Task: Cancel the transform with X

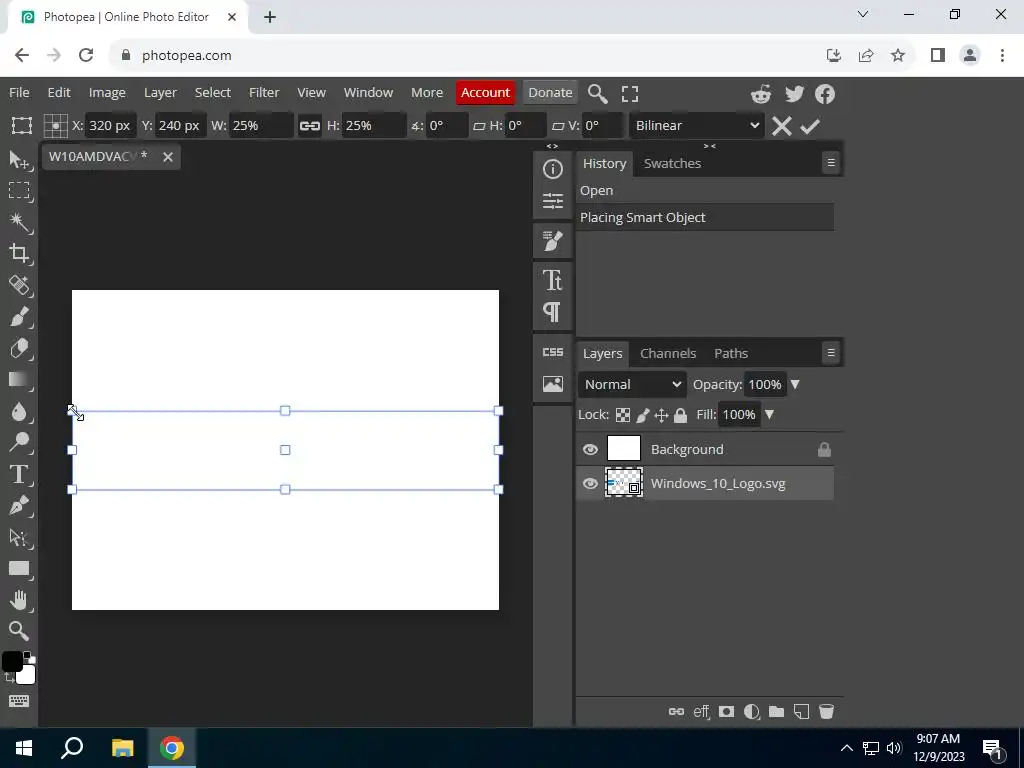Action: [782, 125]
